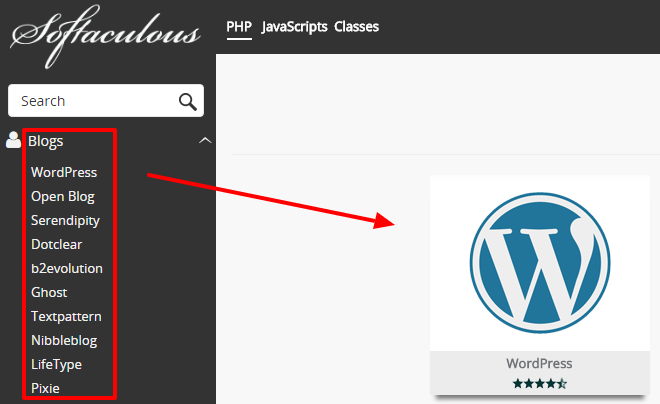Click the large WordPress logo image
This screenshot has width=660, height=404.
[x=540, y=263]
